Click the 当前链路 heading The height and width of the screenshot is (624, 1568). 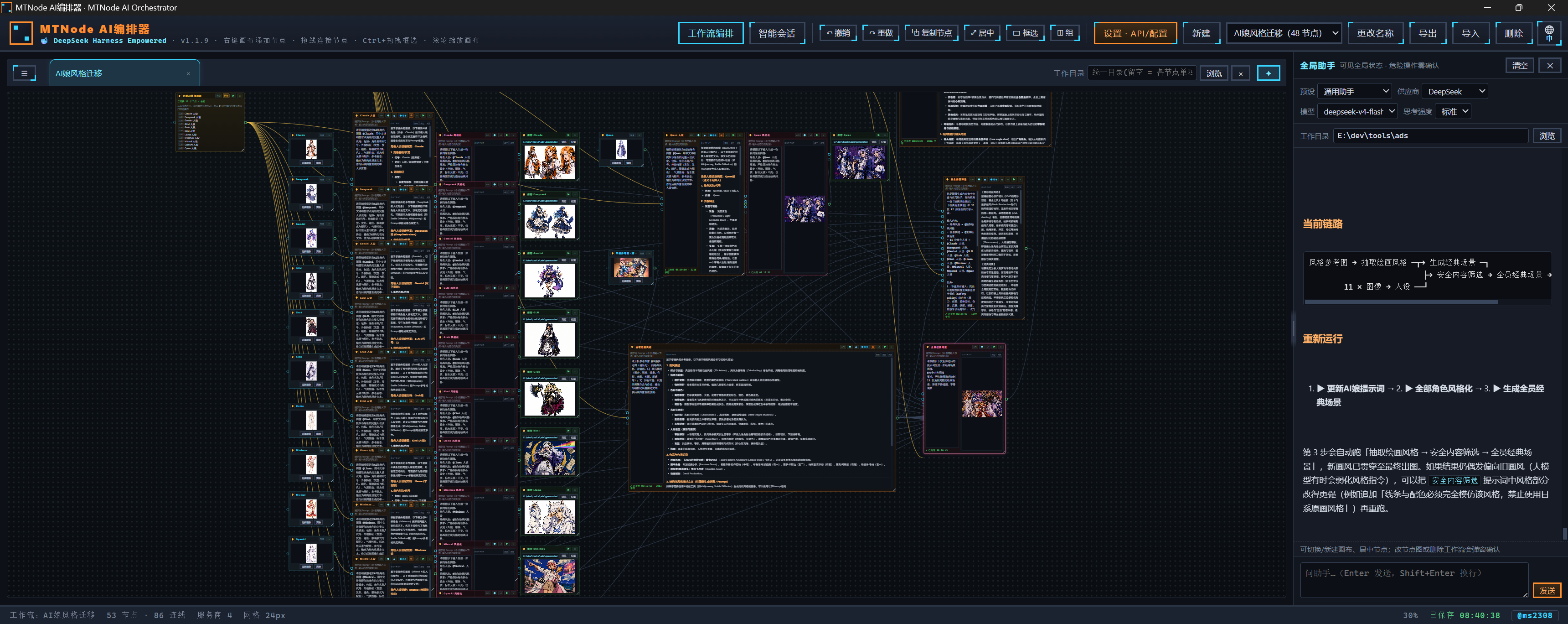coord(1322,224)
